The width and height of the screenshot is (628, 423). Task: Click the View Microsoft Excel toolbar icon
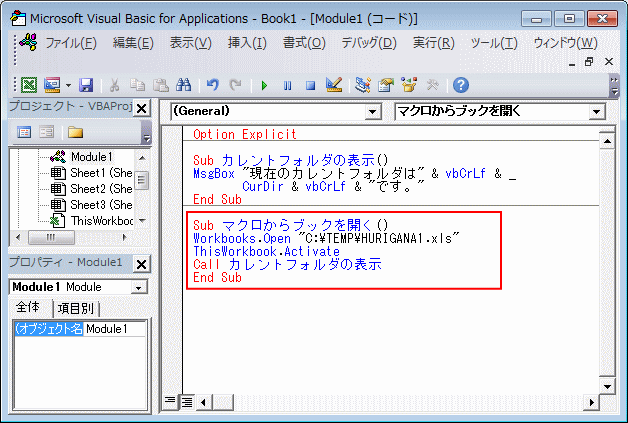pyautogui.click(x=29, y=85)
